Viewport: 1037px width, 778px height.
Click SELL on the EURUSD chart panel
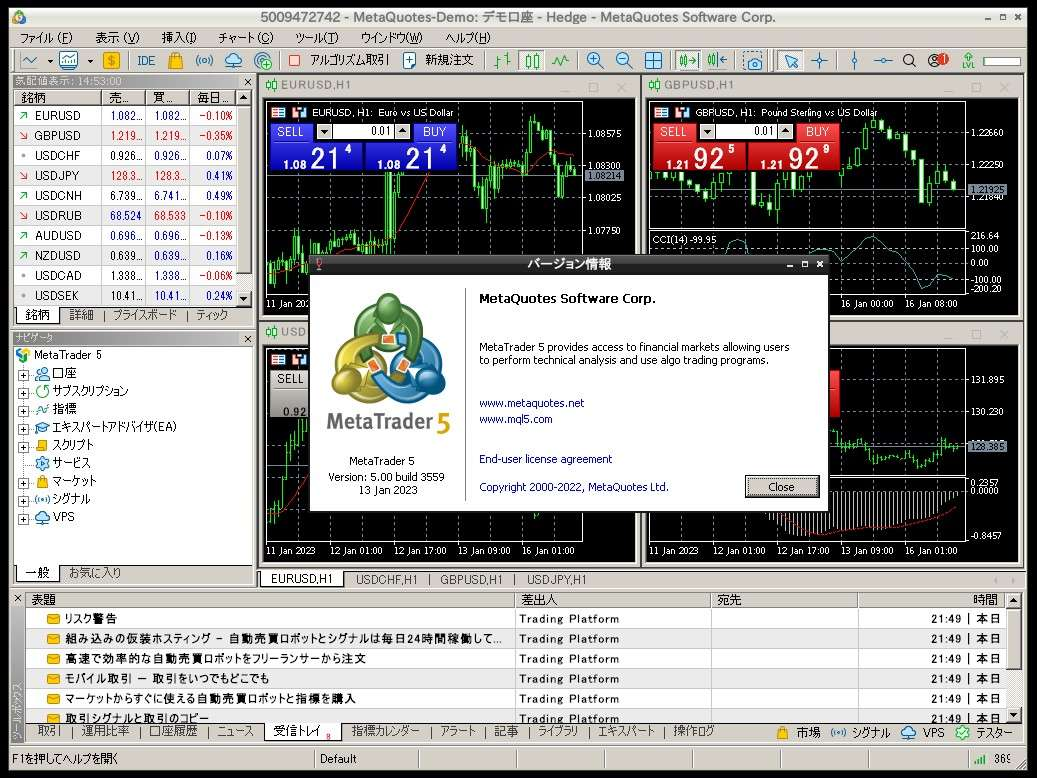pos(290,132)
